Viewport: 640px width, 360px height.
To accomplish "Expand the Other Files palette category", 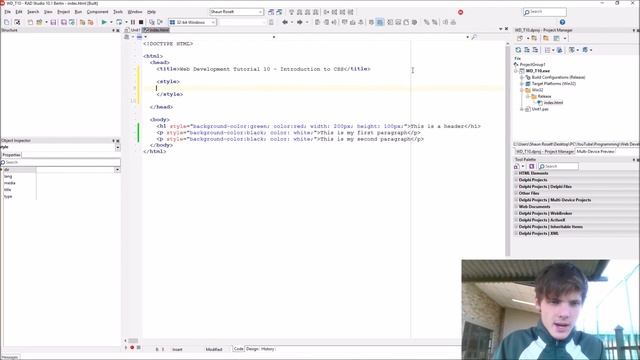I will pos(516,193).
